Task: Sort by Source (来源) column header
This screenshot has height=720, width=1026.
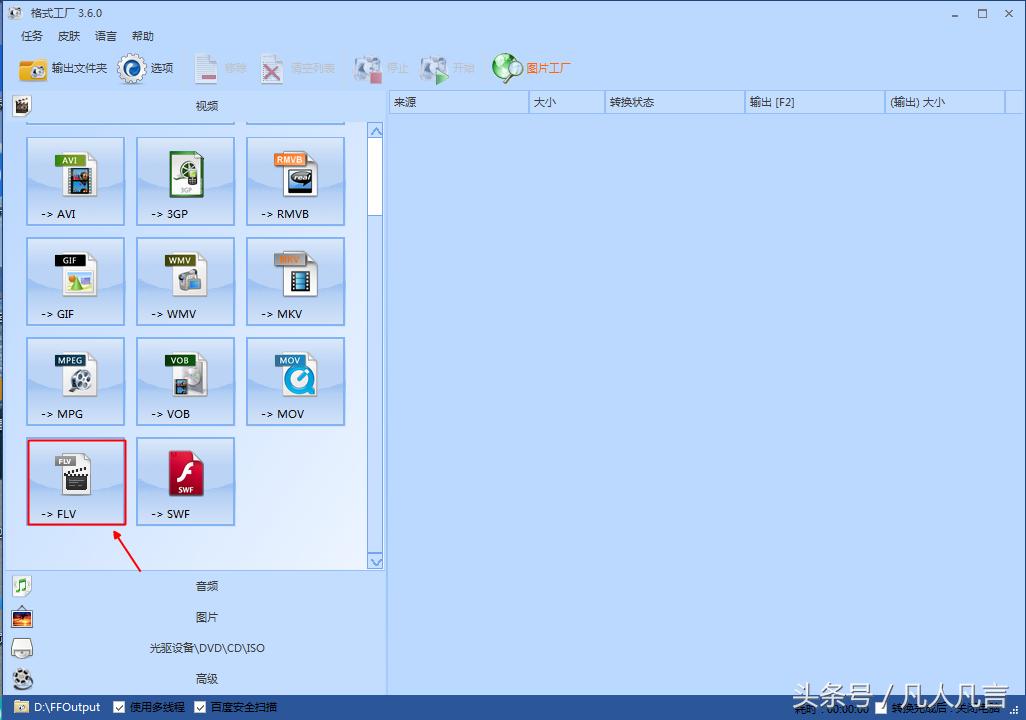Action: click(x=459, y=102)
